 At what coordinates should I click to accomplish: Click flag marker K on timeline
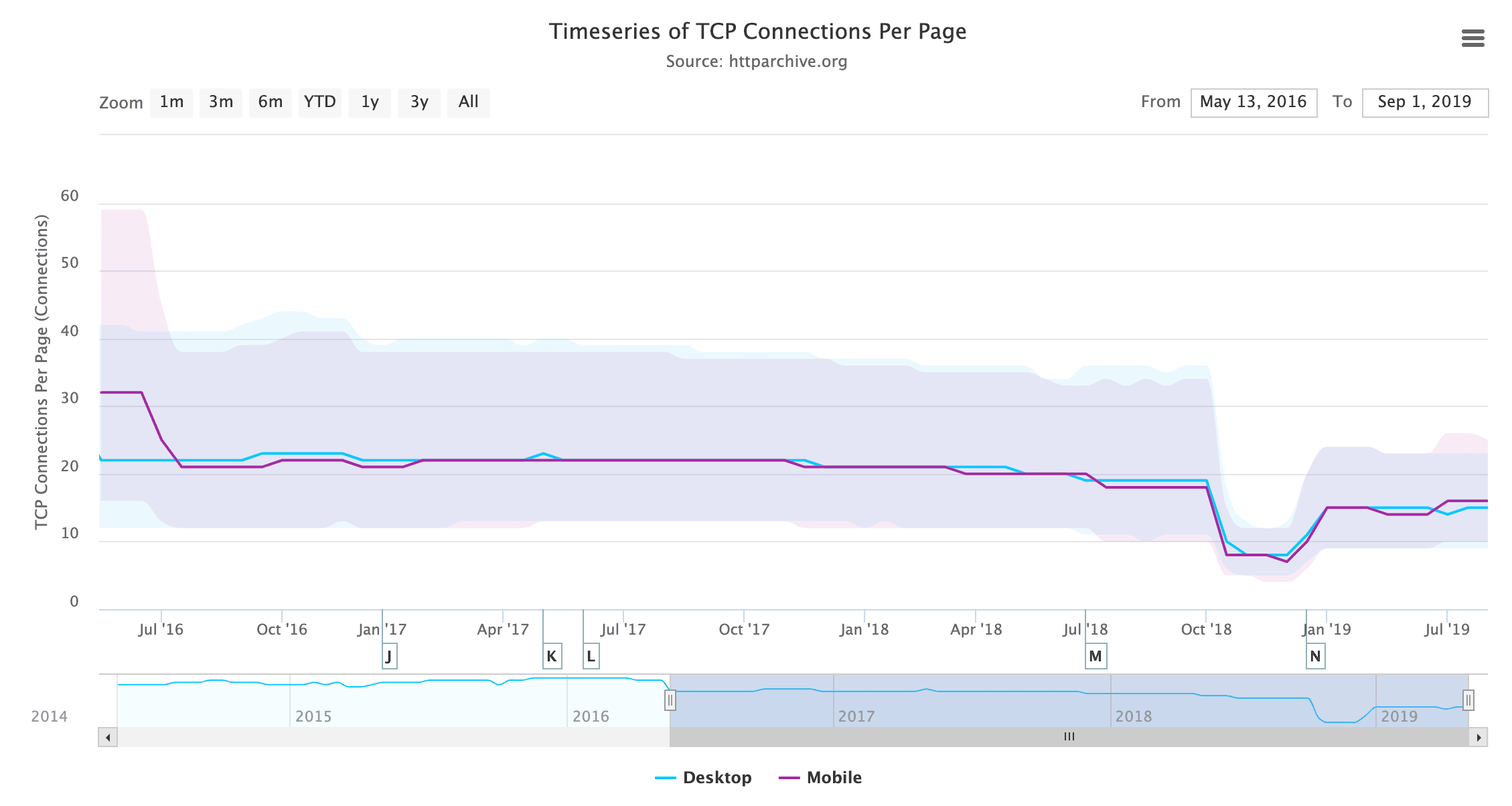[x=552, y=656]
